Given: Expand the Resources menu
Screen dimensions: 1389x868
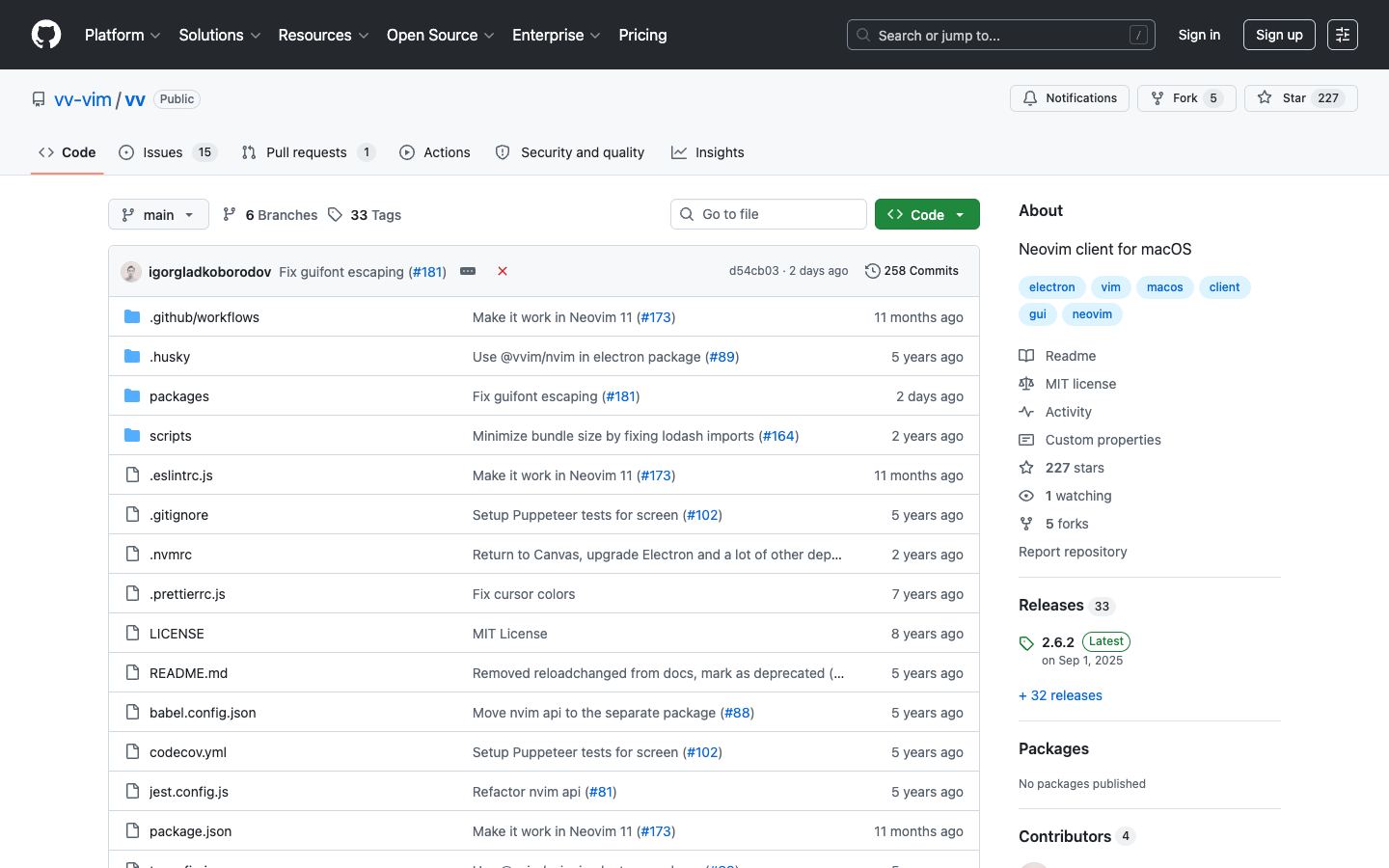Looking at the screenshot, I should pyautogui.click(x=323, y=35).
